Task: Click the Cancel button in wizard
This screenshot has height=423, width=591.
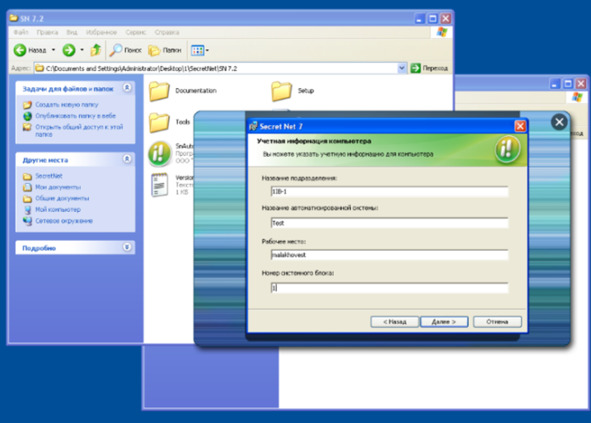Action: tap(497, 322)
